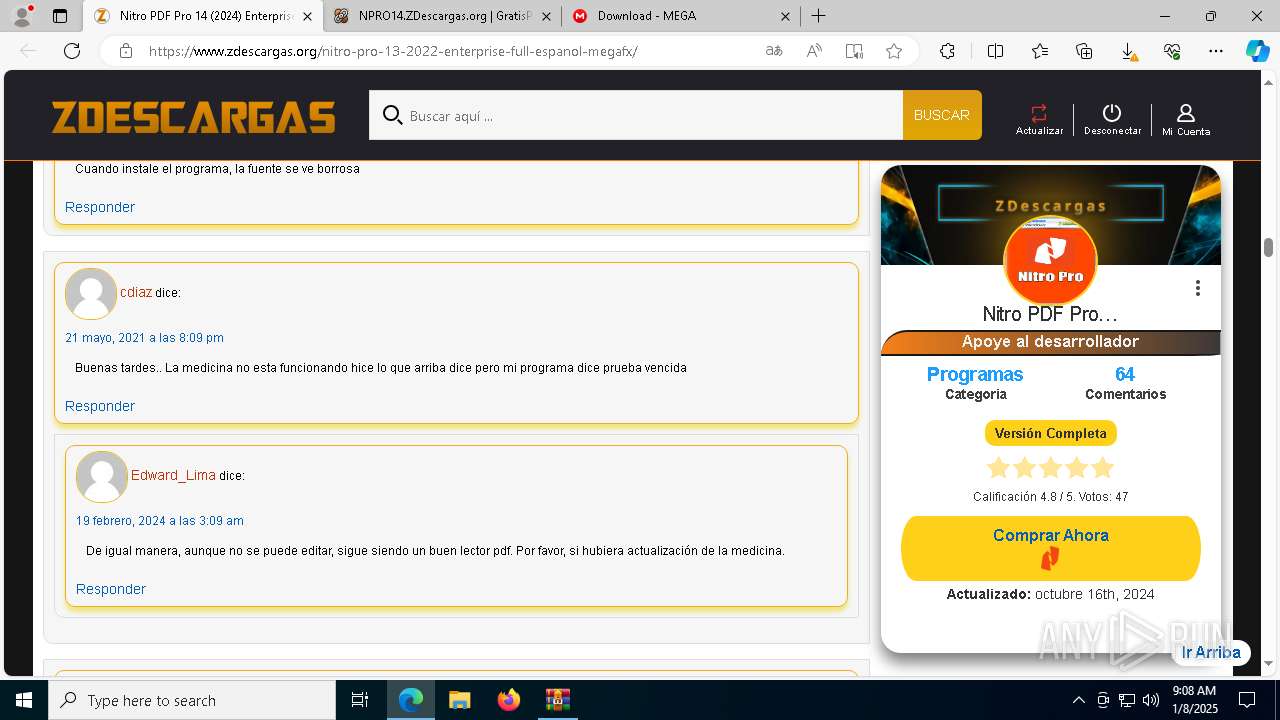Toggle split screen icon

pos(995,51)
